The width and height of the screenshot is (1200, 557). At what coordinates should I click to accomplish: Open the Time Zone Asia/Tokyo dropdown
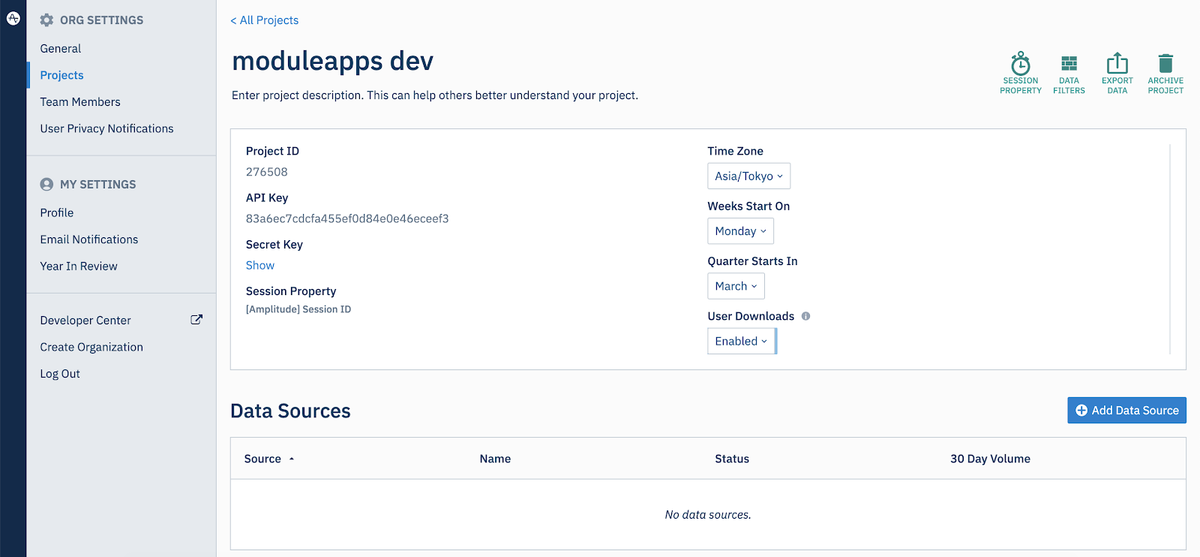(x=749, y=176)
